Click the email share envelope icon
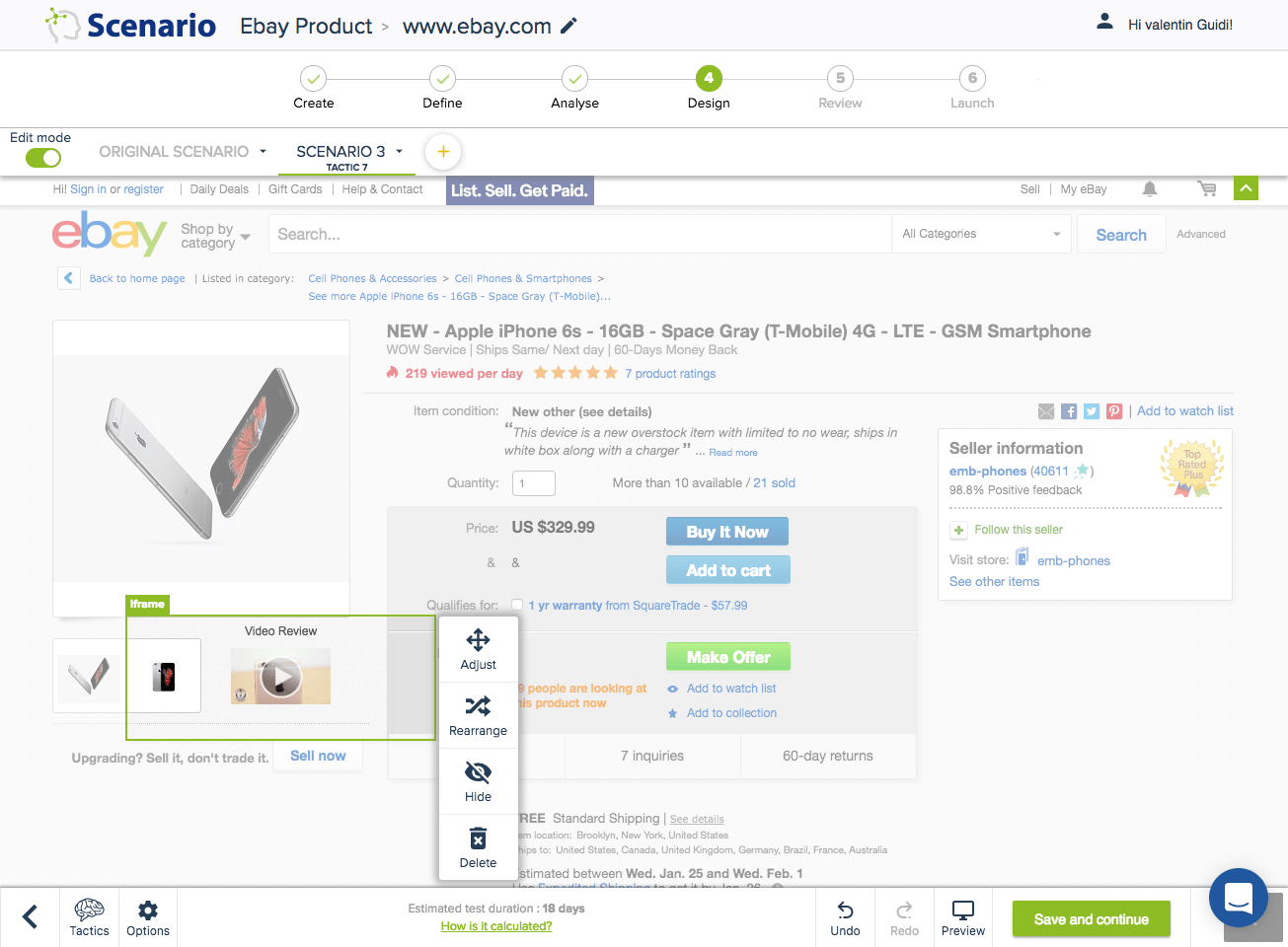1288x947 pixels. [x=1046, y=411]
